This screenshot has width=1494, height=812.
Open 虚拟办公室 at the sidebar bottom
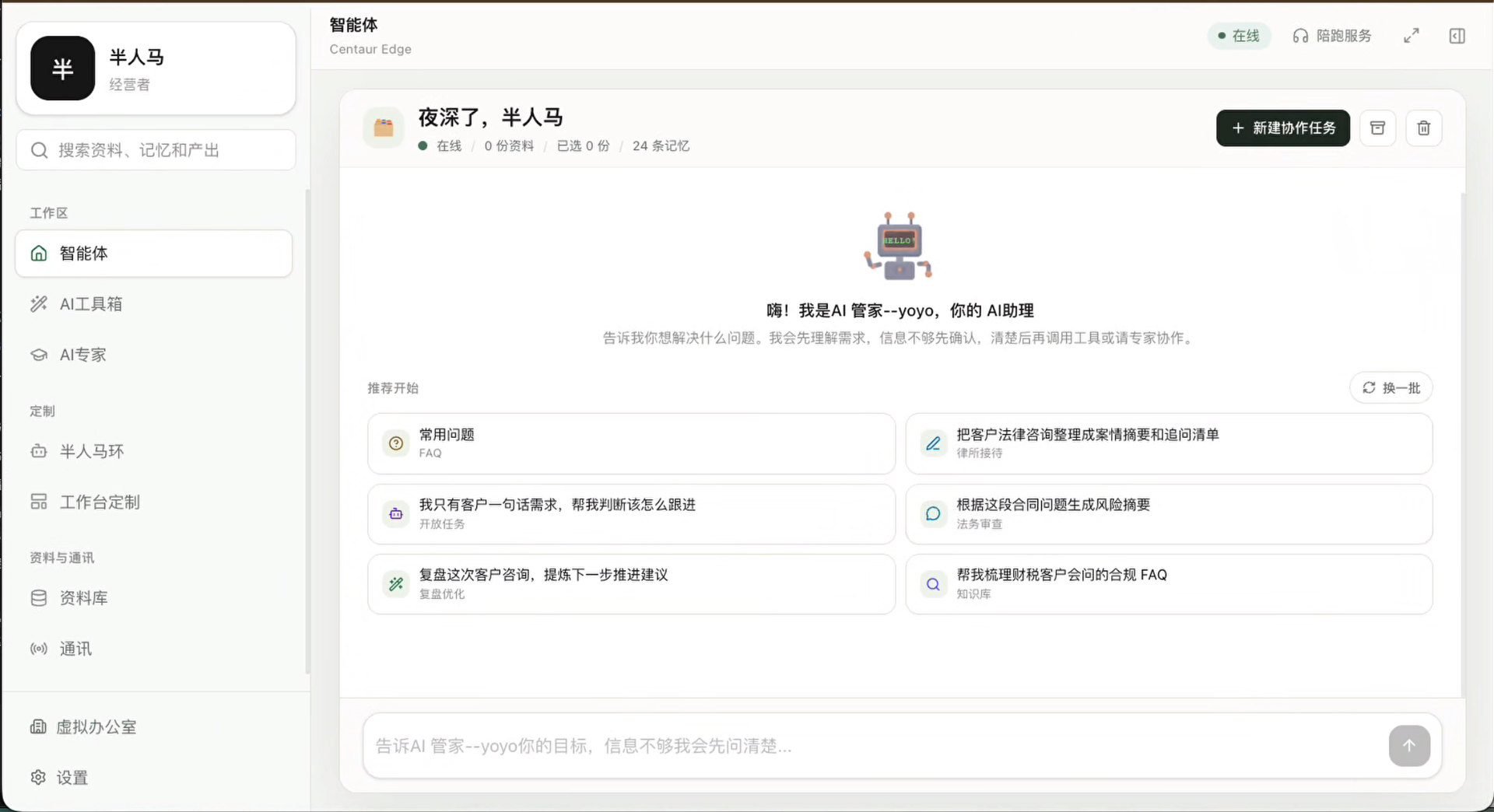point(154,726)
